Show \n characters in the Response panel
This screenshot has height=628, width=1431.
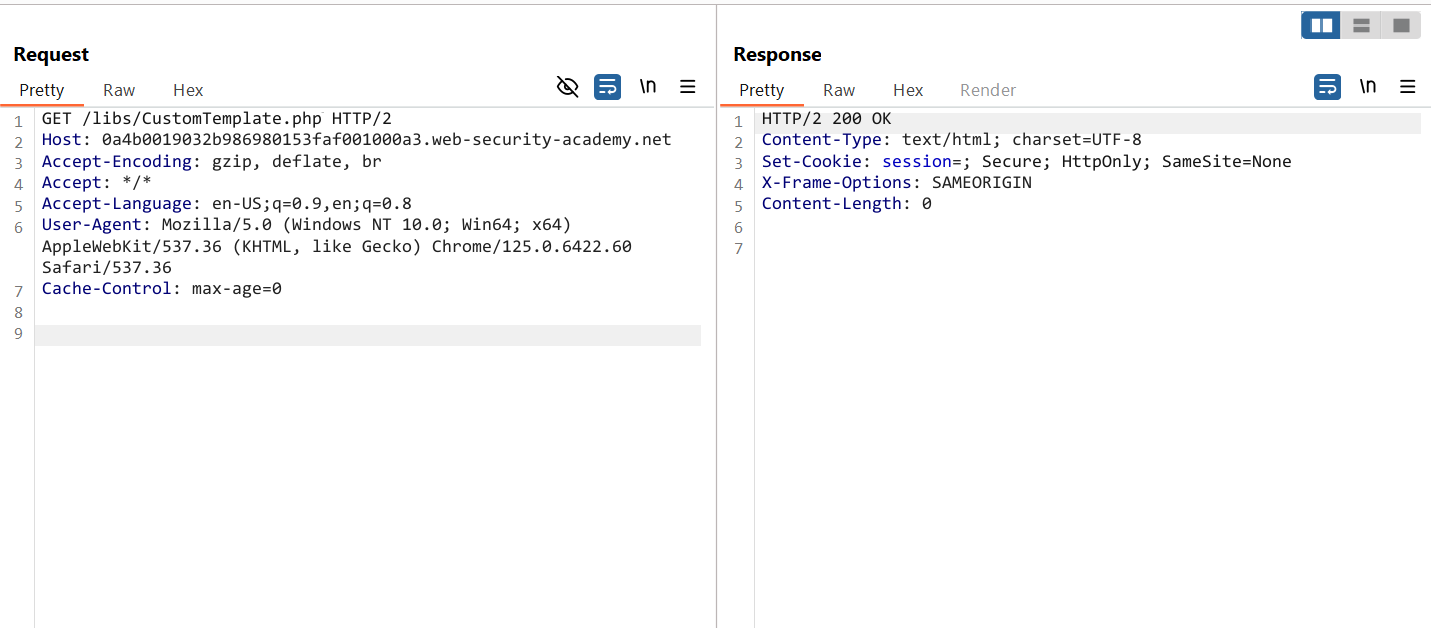click(1368, 87)
